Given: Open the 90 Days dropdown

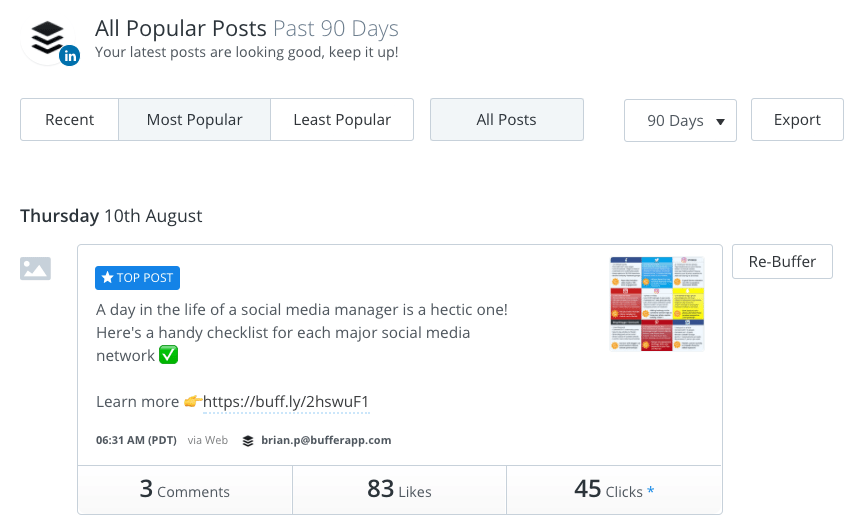Looking at the screenshot, I should [680, 121].
